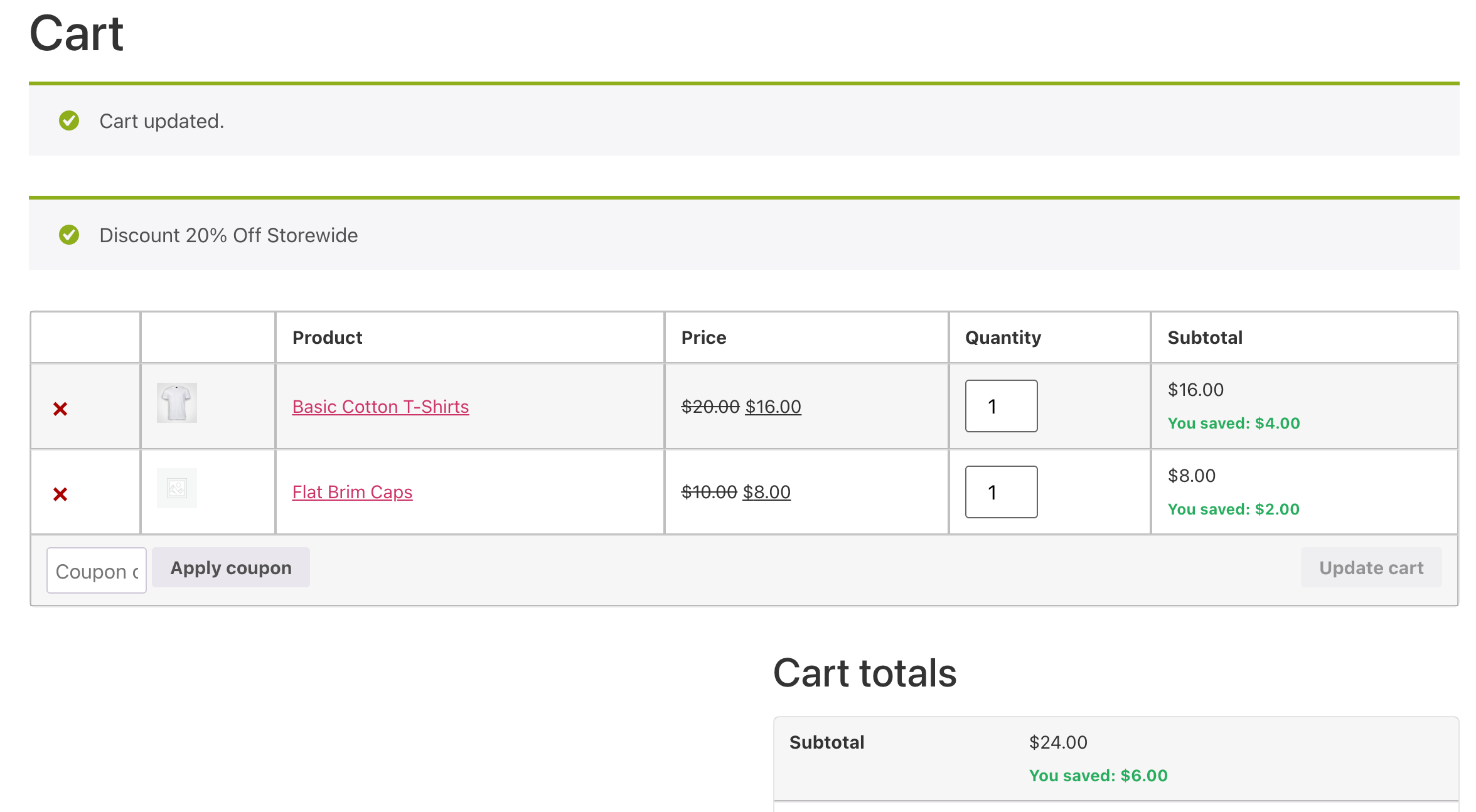Click the $16.00 discounted T-shirt price

(x=773, y=407)
